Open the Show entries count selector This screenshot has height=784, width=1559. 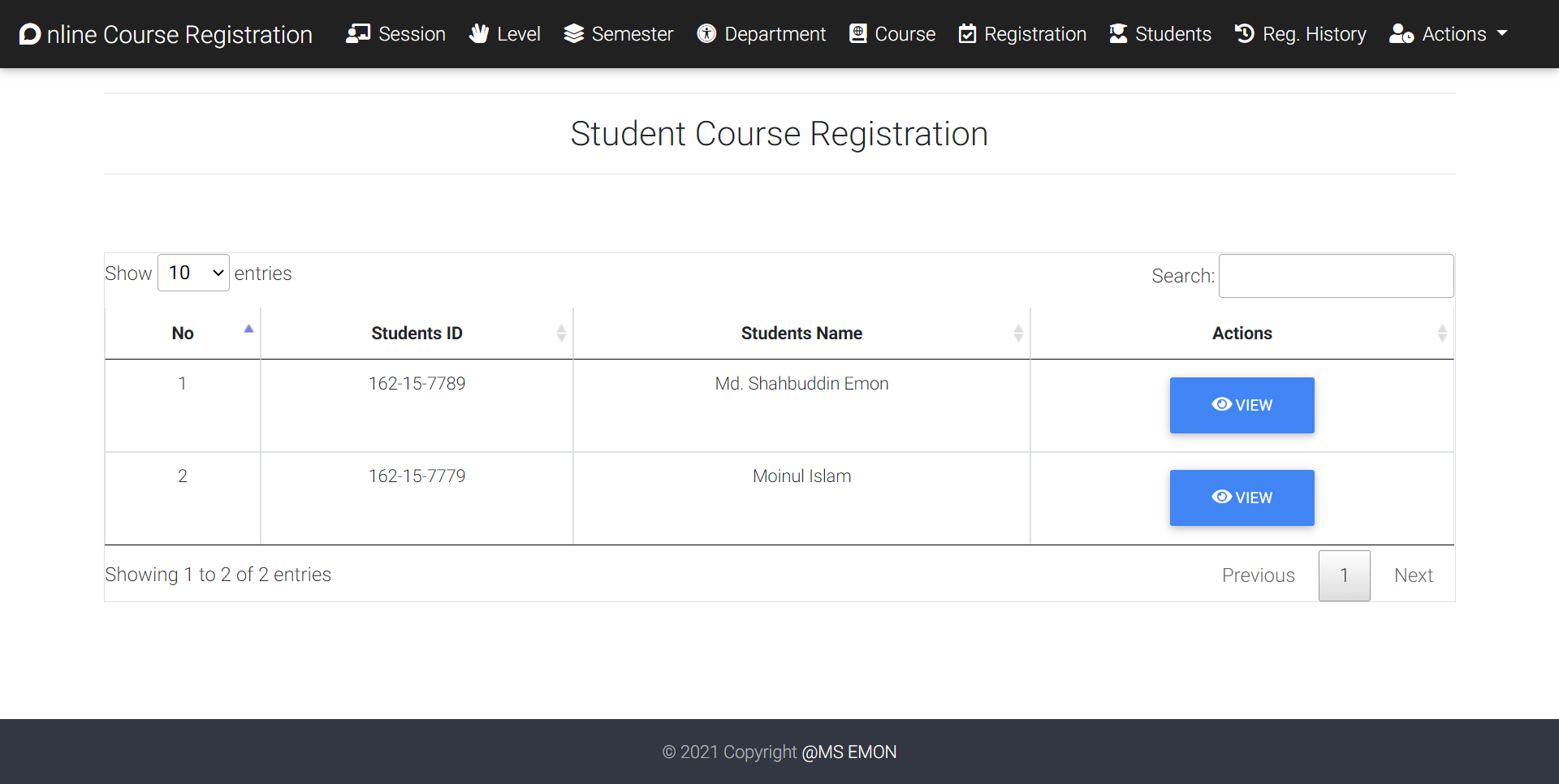tap(192, 273)
